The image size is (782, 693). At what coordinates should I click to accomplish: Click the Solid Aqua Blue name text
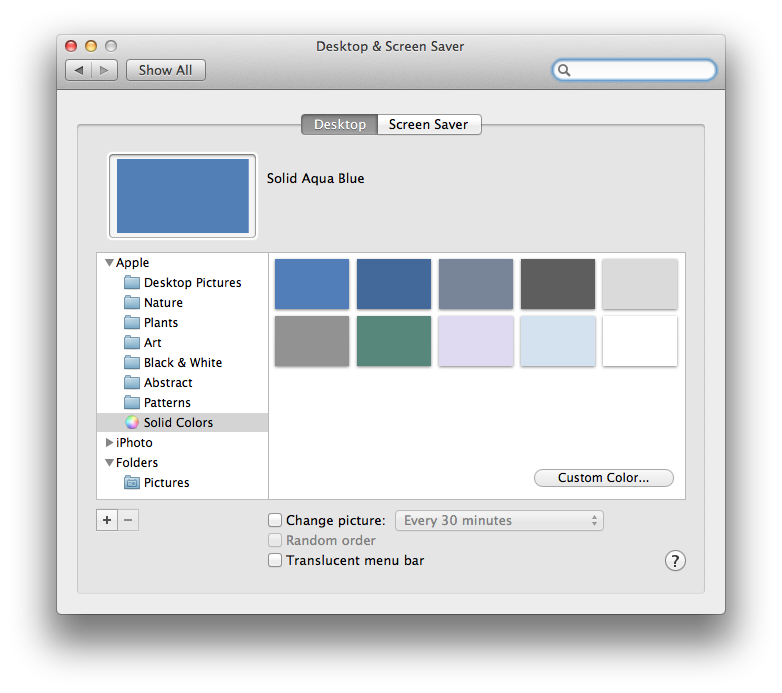[315, 178]
